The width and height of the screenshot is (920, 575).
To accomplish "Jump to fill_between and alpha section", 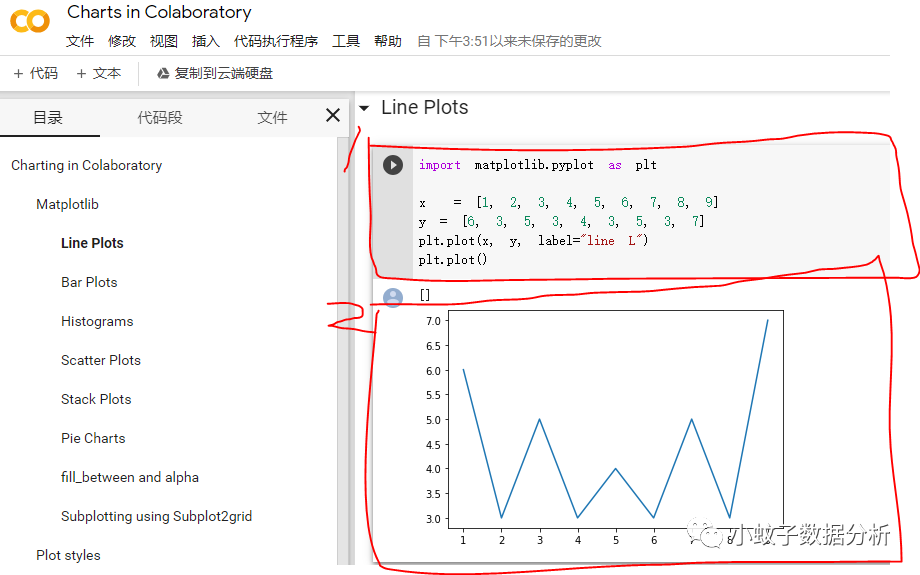I will coord(130,477).
